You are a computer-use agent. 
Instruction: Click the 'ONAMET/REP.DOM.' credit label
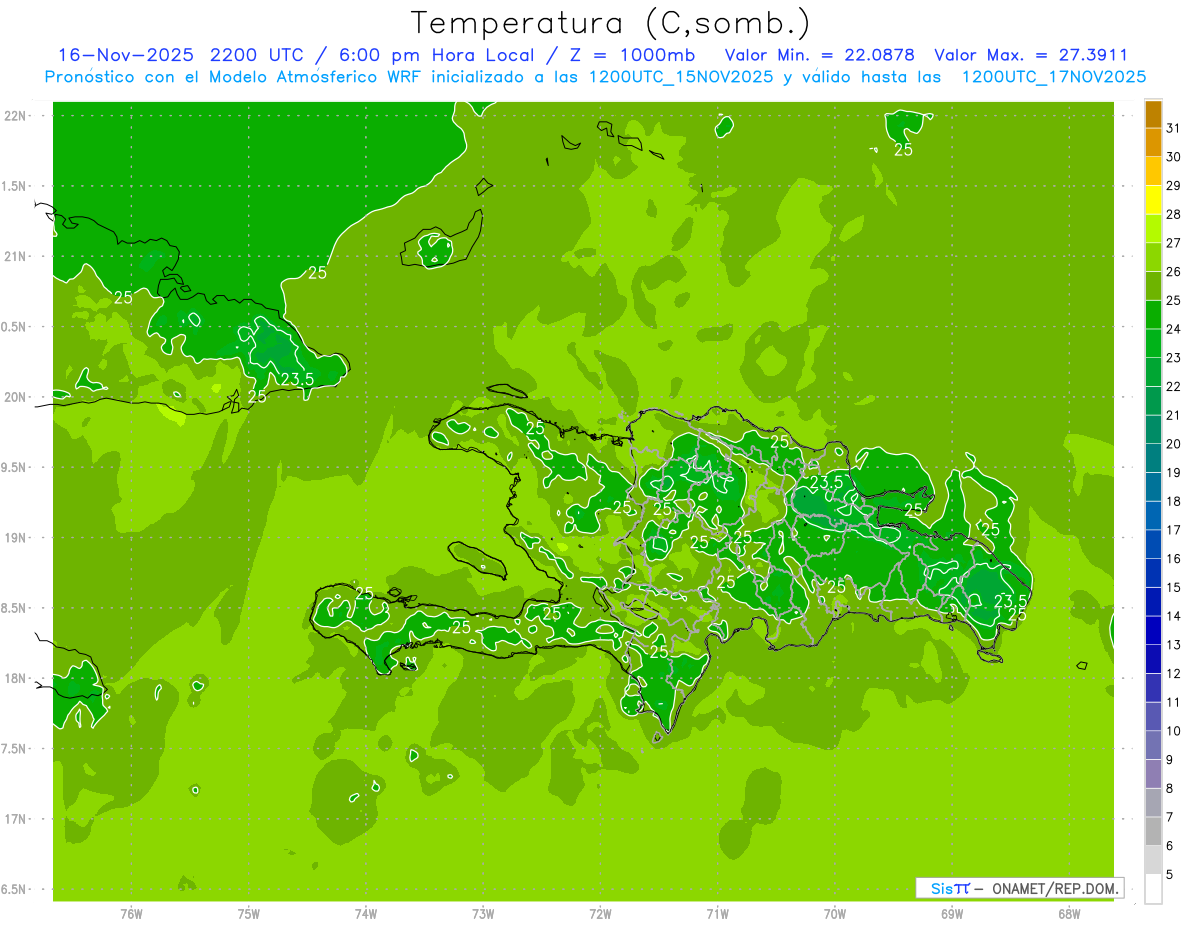click(x=1056, y=888)
